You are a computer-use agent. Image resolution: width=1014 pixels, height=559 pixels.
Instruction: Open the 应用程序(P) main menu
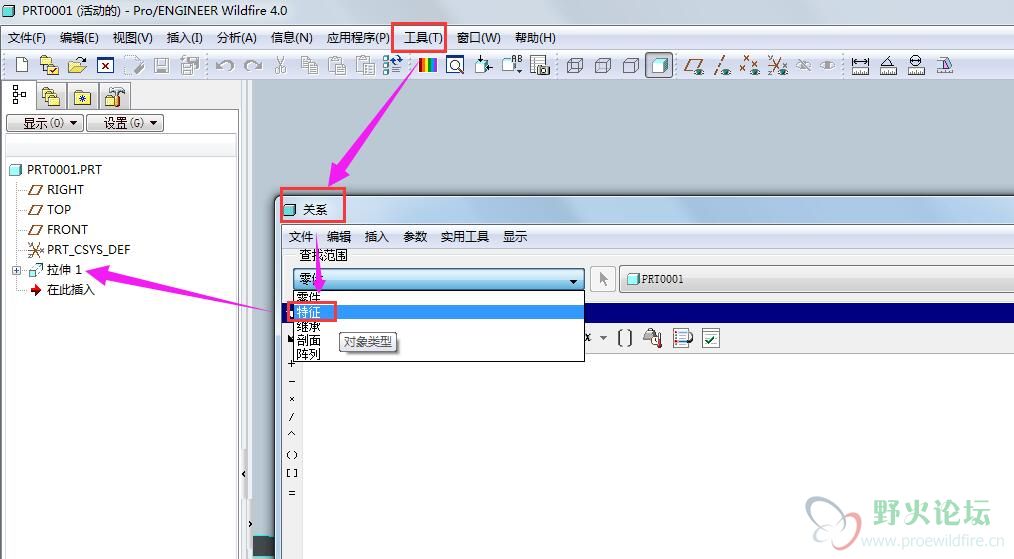pos(358,38)
